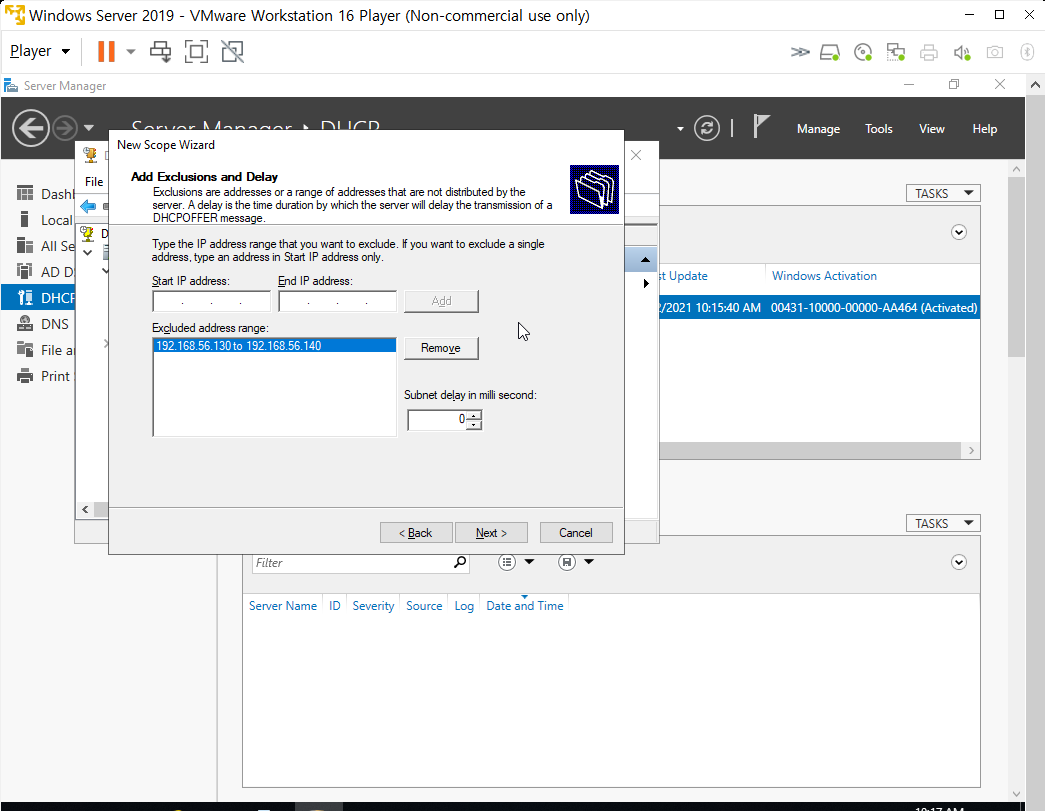The image size is (1045, 811).
Task: Open the lower TASKS dropdown
Action: click(x=943, y=523)
